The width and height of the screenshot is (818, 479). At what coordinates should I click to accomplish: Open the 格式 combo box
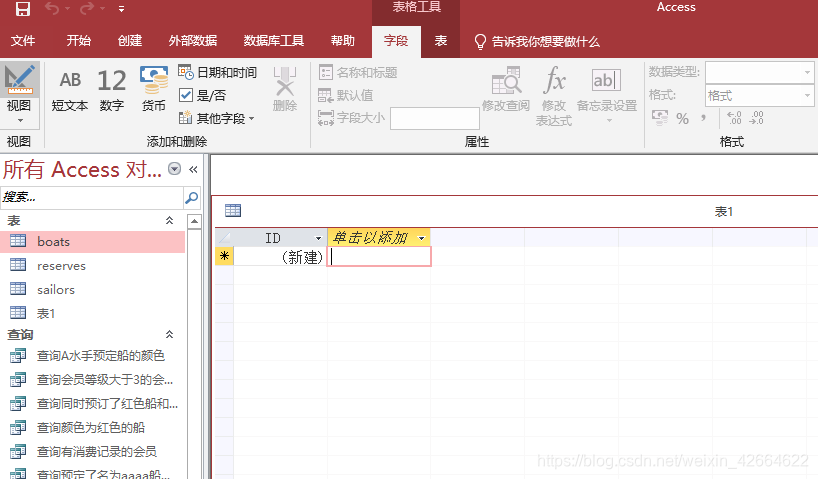(759, 95)
